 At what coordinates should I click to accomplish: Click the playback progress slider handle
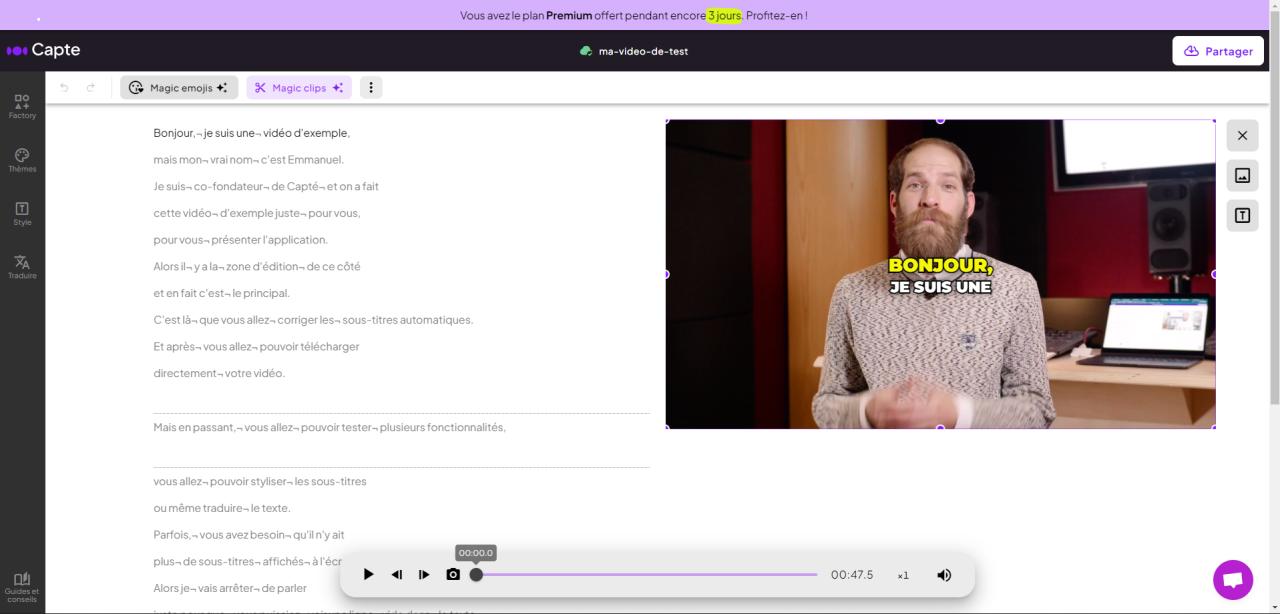476,575
